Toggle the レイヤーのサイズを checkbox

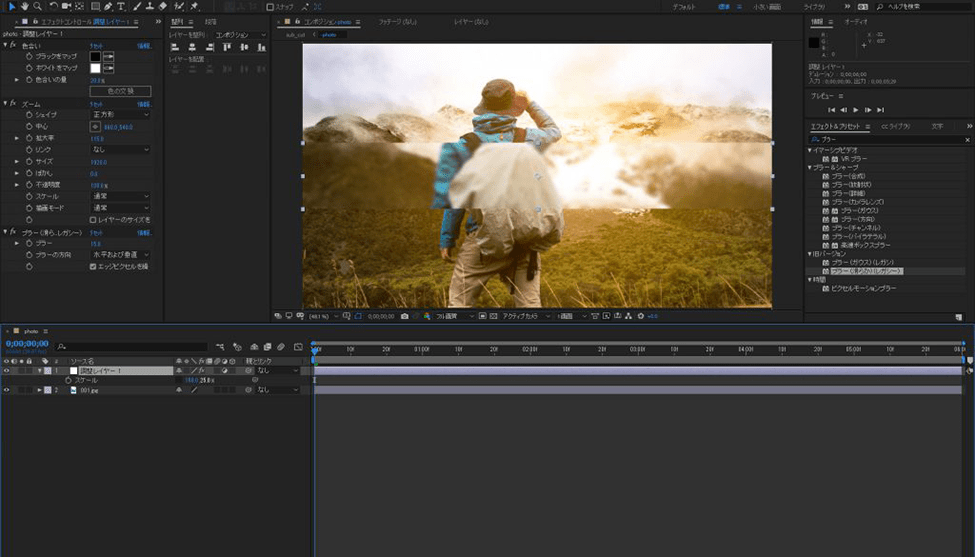[x=93, y=220]
